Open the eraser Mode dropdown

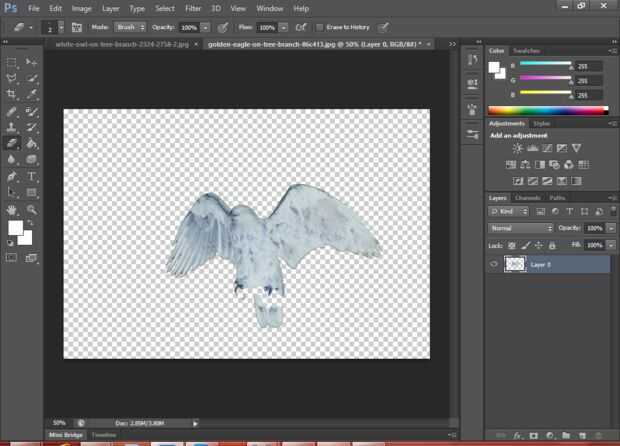pyautogui.click(x=132, y=27)
